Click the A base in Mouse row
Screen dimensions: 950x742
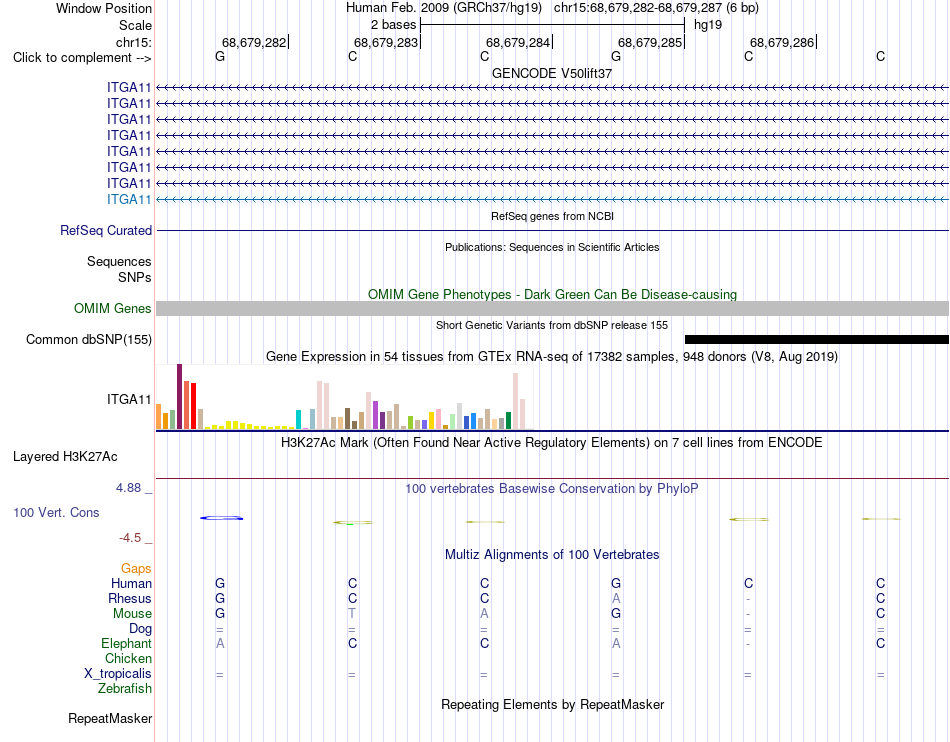(x=484, y=614)
